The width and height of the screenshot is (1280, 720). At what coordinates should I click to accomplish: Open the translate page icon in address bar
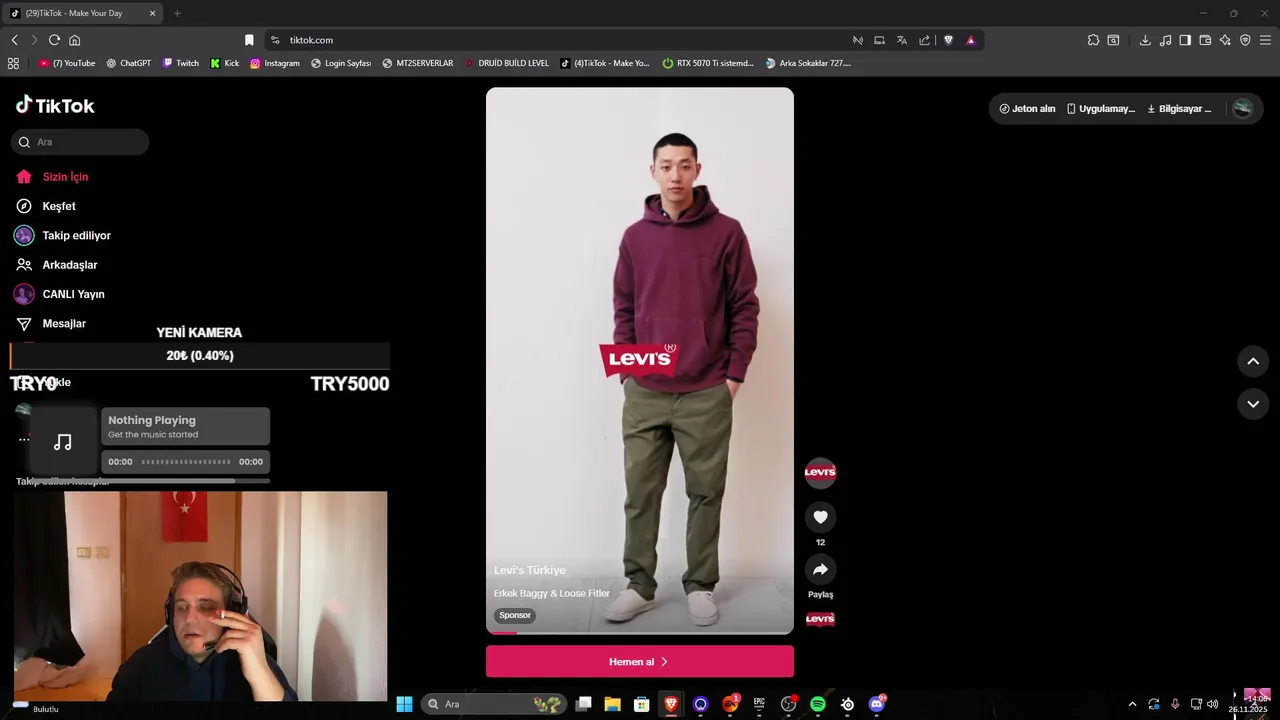click(902, 40)
